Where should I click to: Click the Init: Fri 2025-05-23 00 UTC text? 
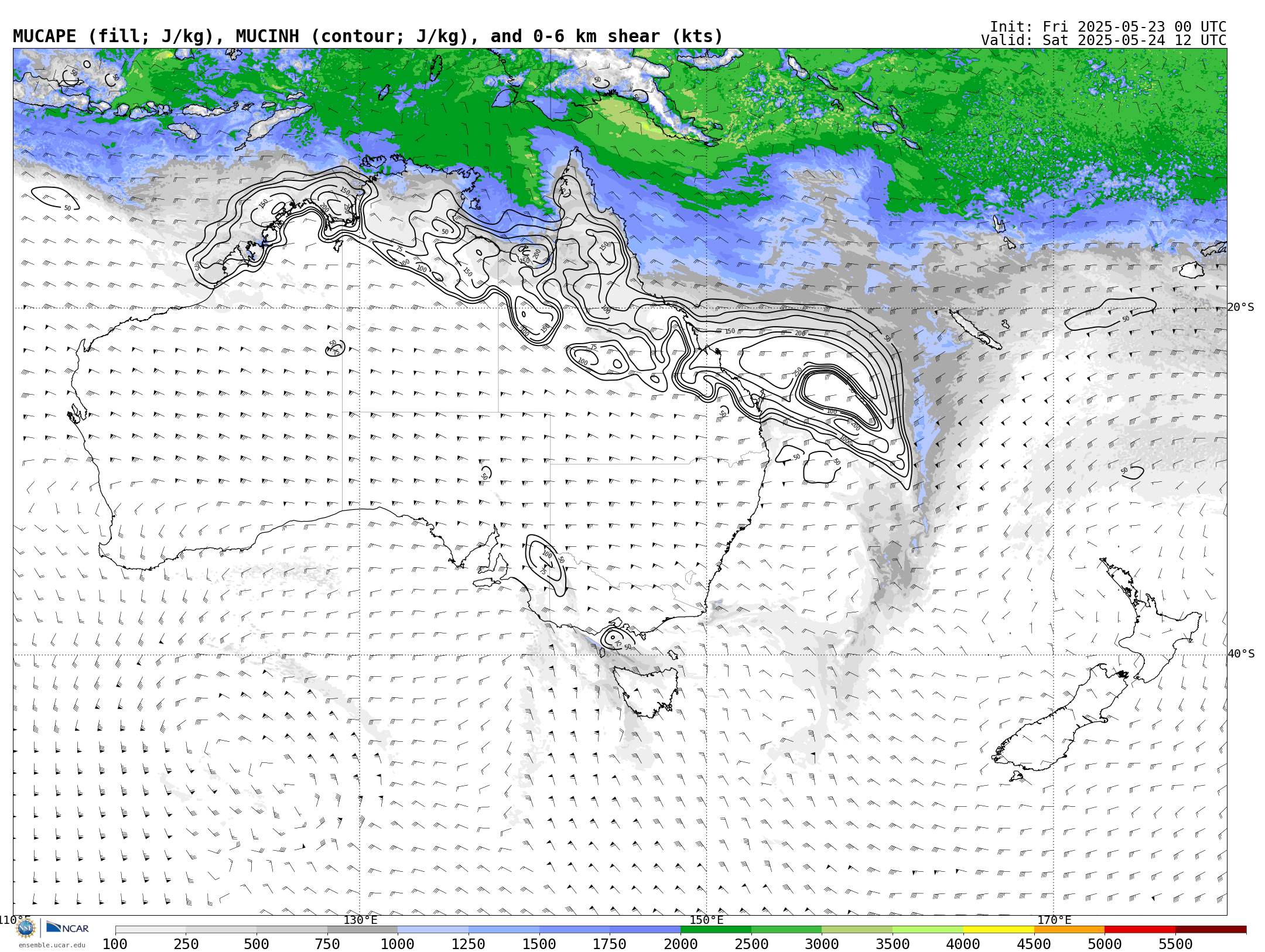tap(1108, 27)
